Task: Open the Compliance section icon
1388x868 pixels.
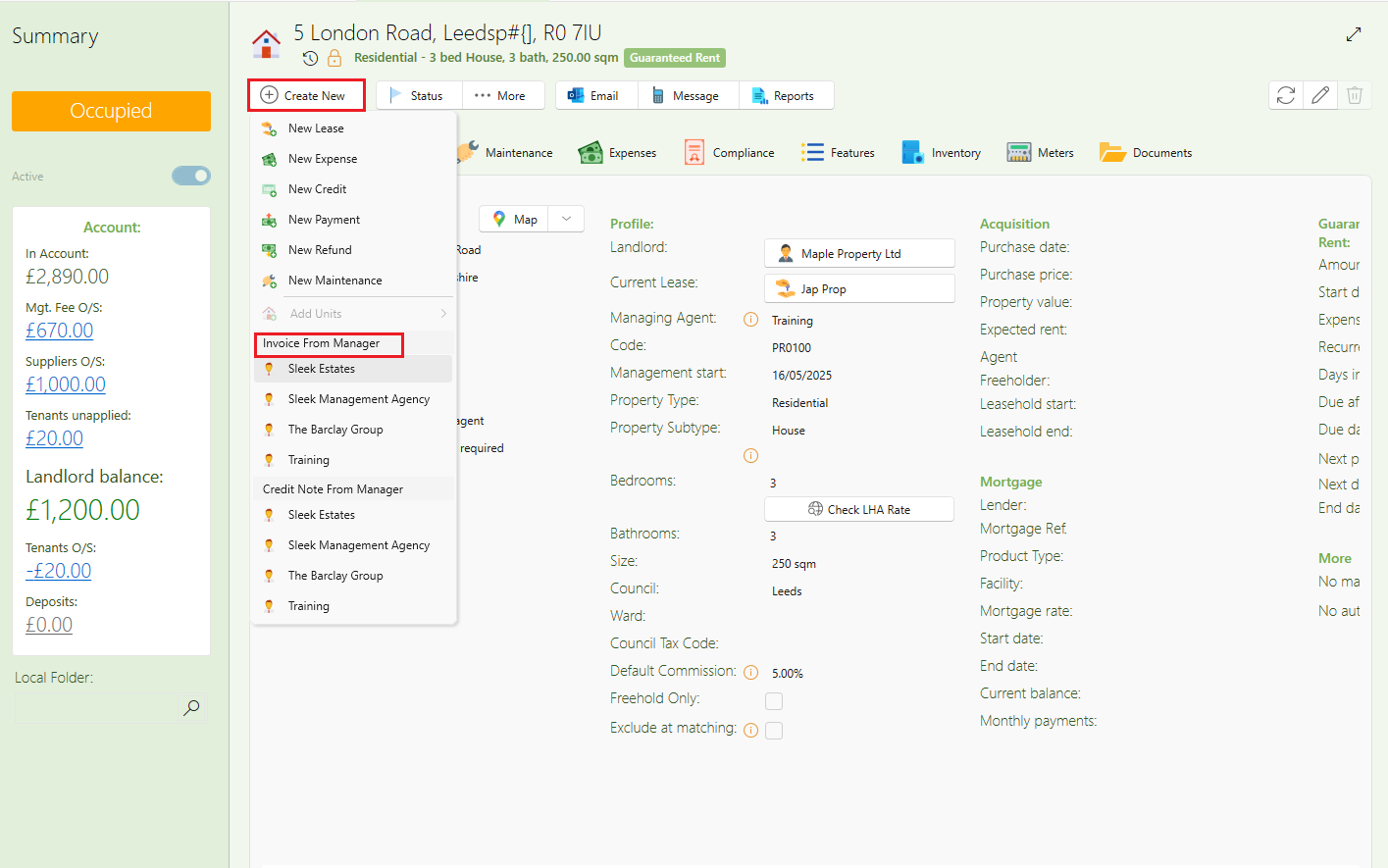Action: [x=694, y=152]
